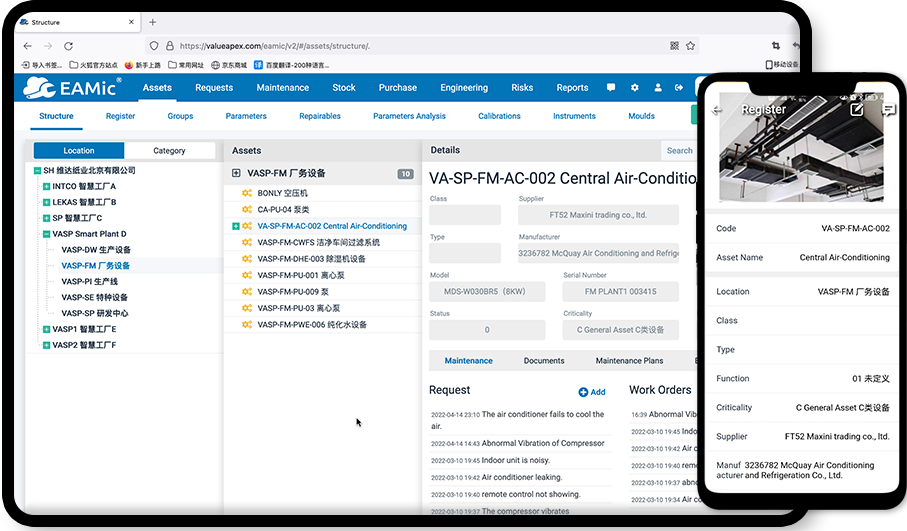
Task: Expand the VA-SP-FM-AC-002 asset row
Action: click(236, 226)
